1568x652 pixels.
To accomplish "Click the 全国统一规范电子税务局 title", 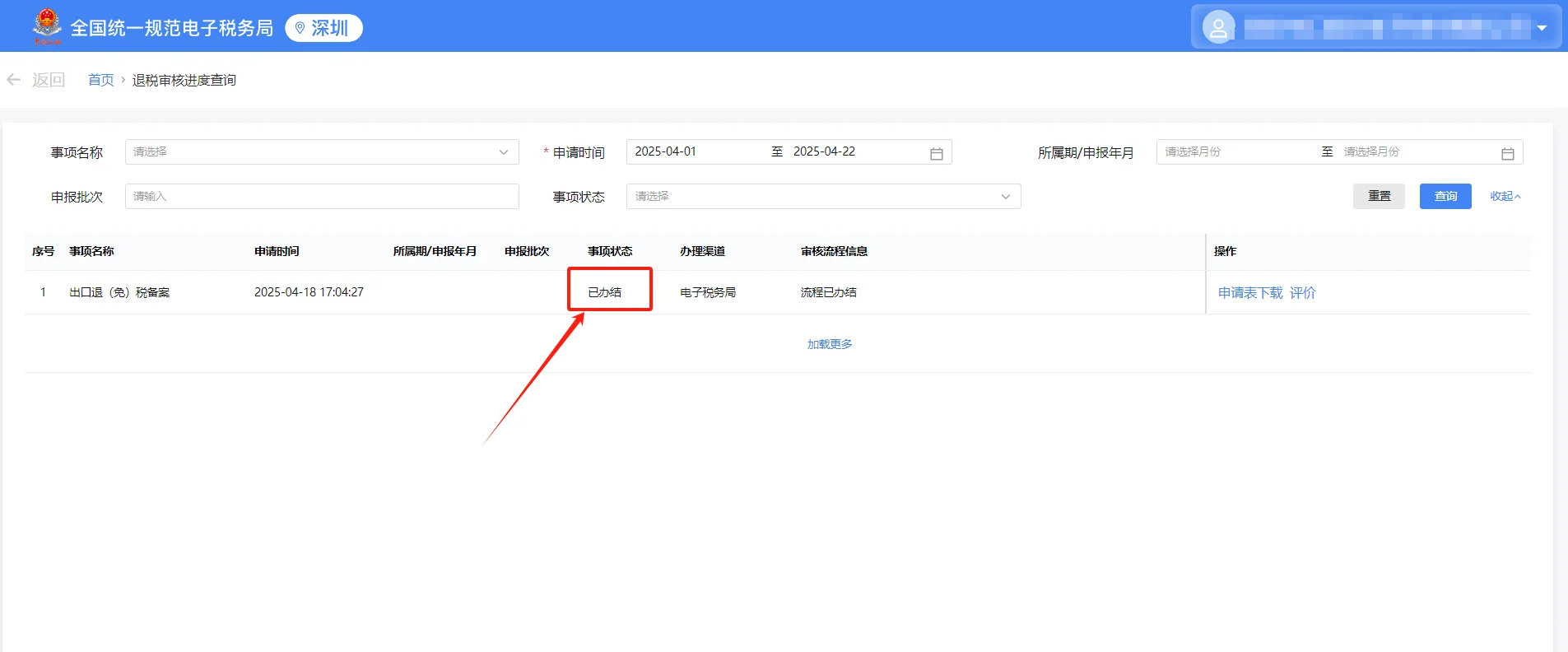I will point(171,28).
